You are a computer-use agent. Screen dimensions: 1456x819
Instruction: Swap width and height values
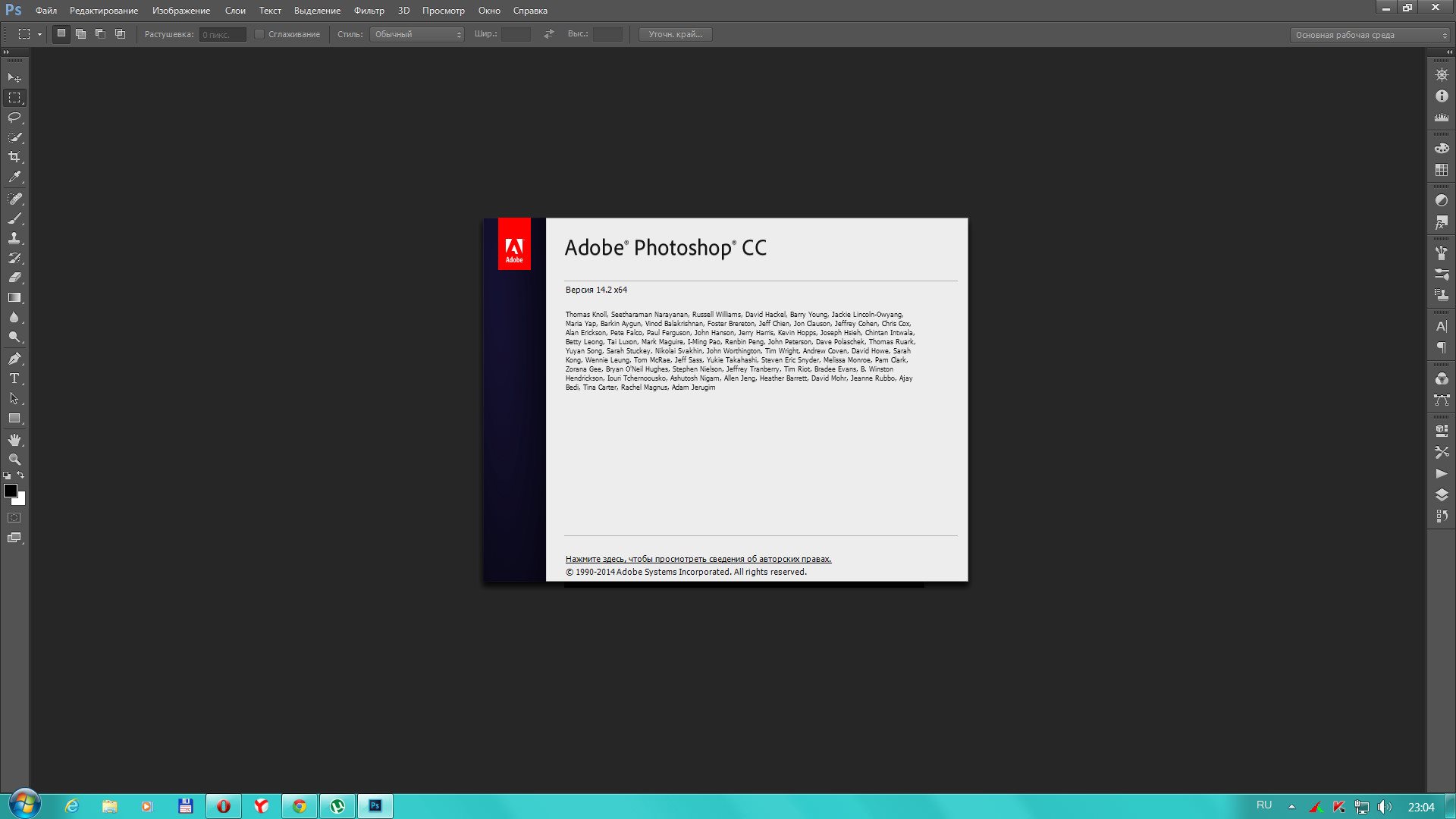click(x=549, y=34)
